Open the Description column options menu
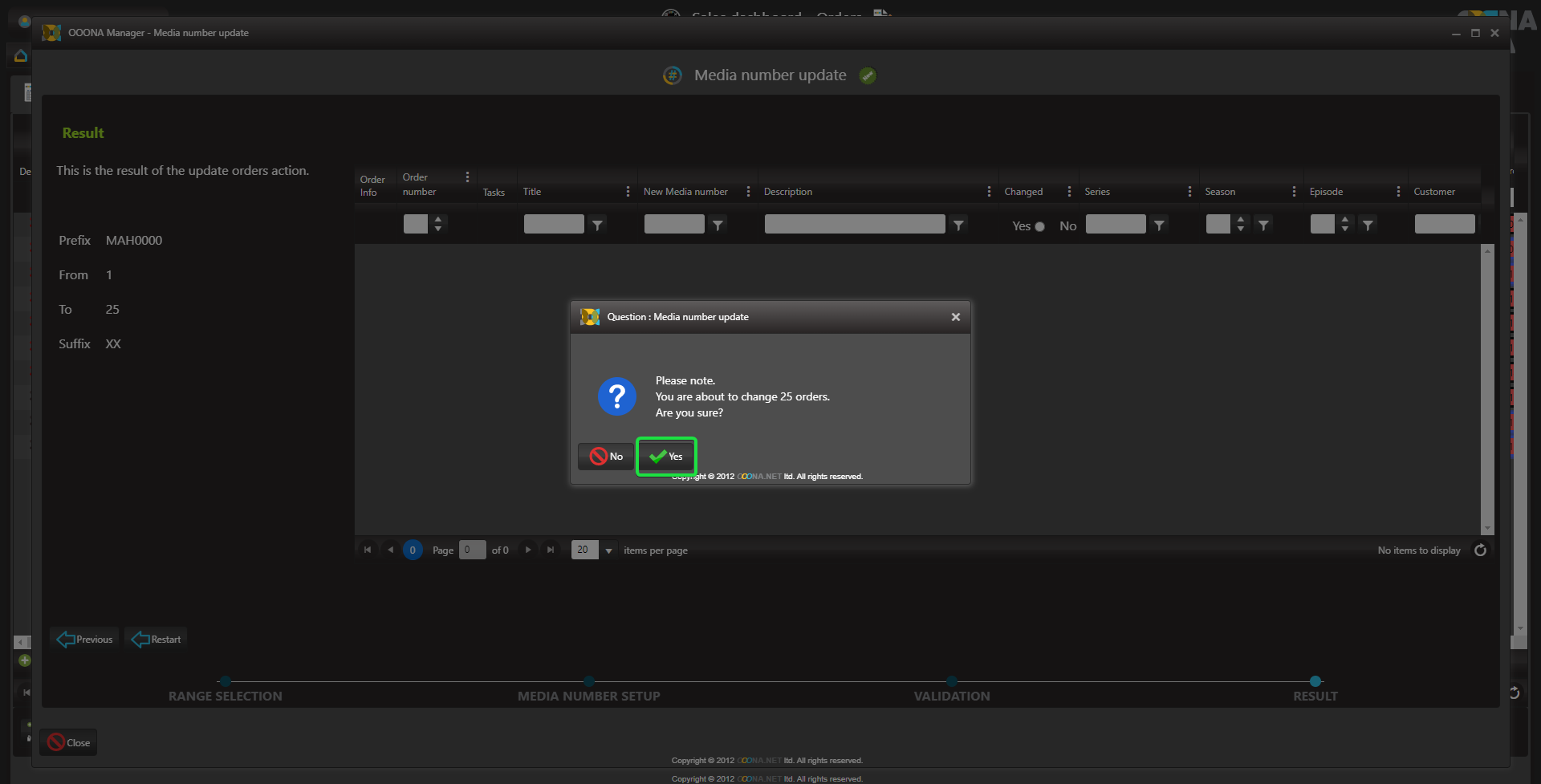 click(x=989, y=192)
